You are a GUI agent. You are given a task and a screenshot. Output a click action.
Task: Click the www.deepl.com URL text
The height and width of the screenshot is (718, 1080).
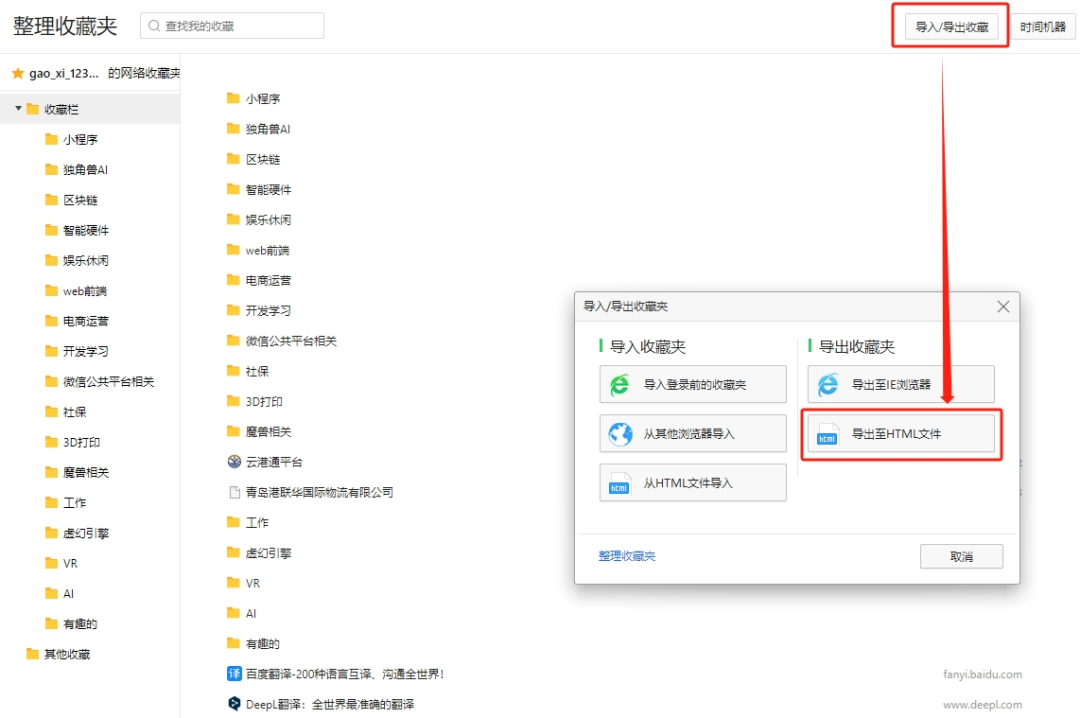point(982,705)
